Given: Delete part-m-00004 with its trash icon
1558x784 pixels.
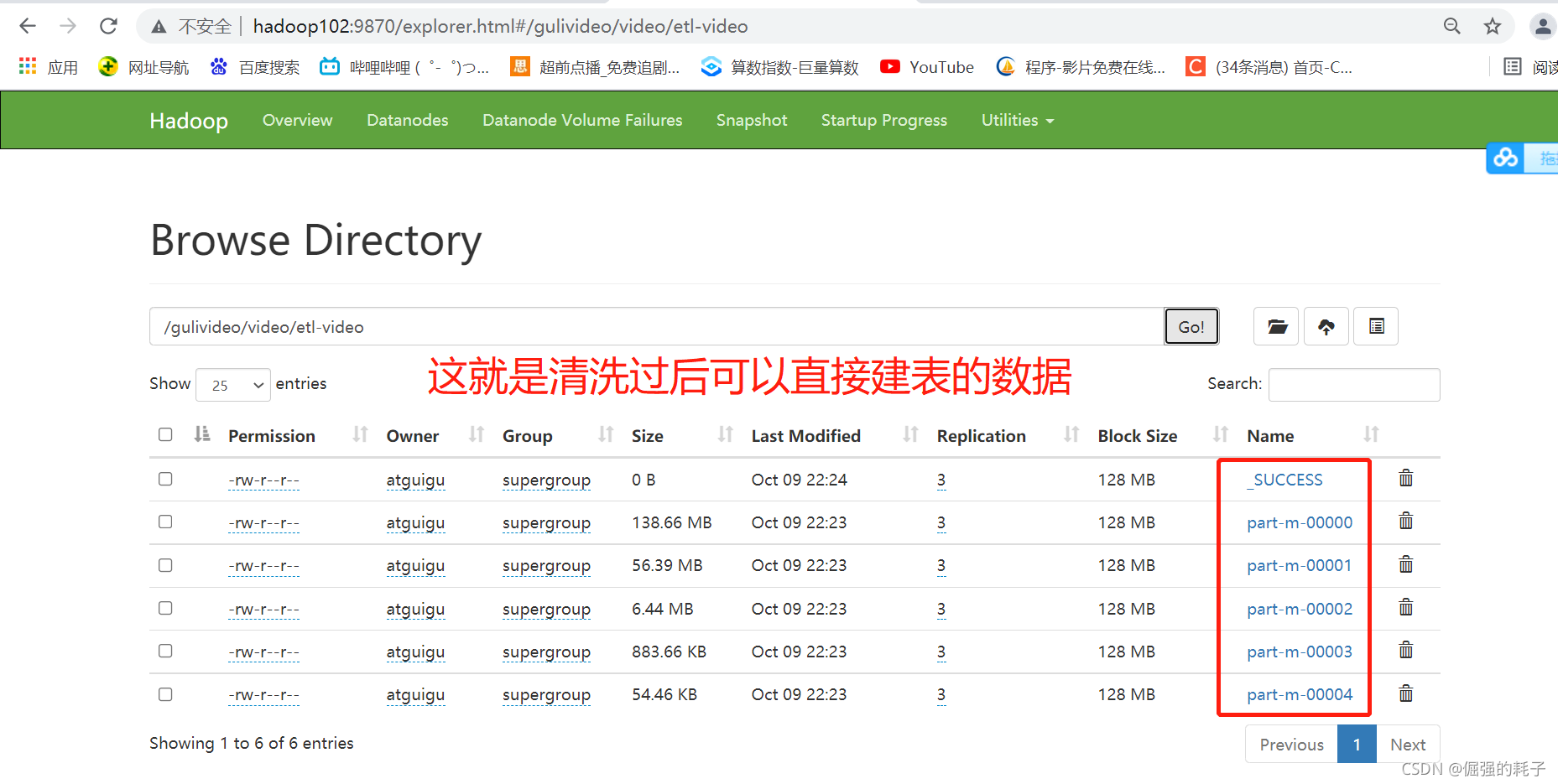Looking at the screenshot, I should click(1406, 693).
